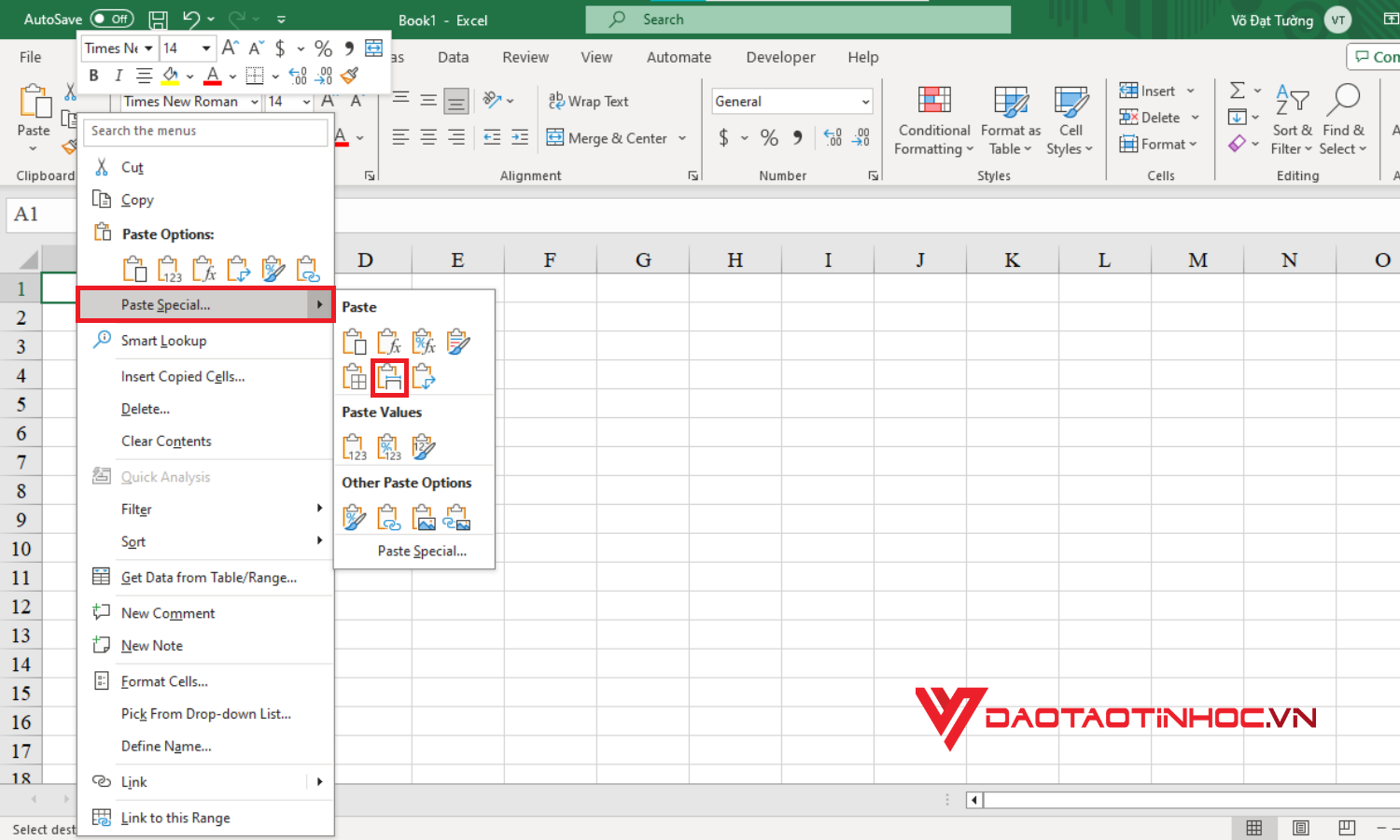
Task: Click inside the Search the menus field
Action: point(205,132)
